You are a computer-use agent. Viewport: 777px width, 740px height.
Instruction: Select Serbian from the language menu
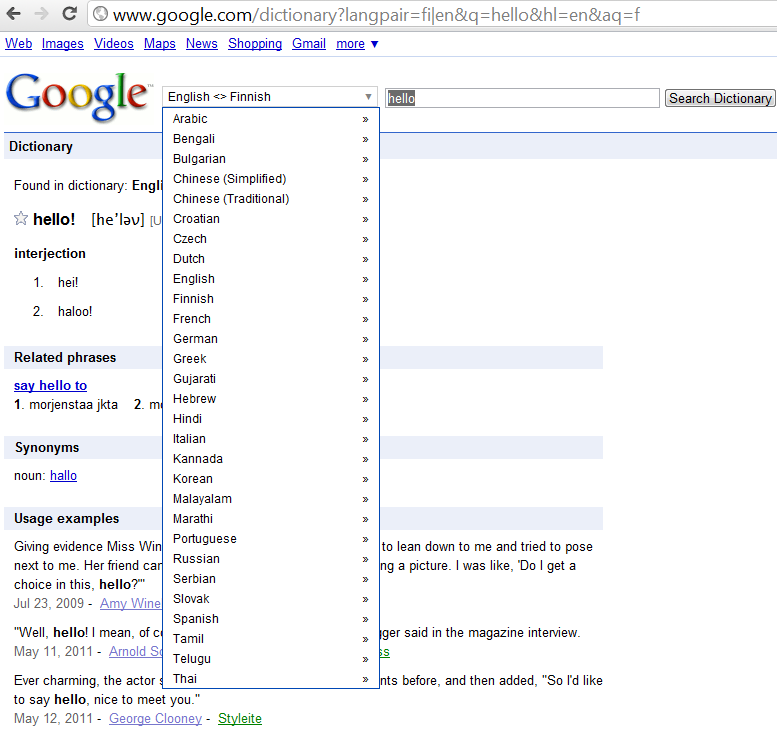click(x=271, y=579)
